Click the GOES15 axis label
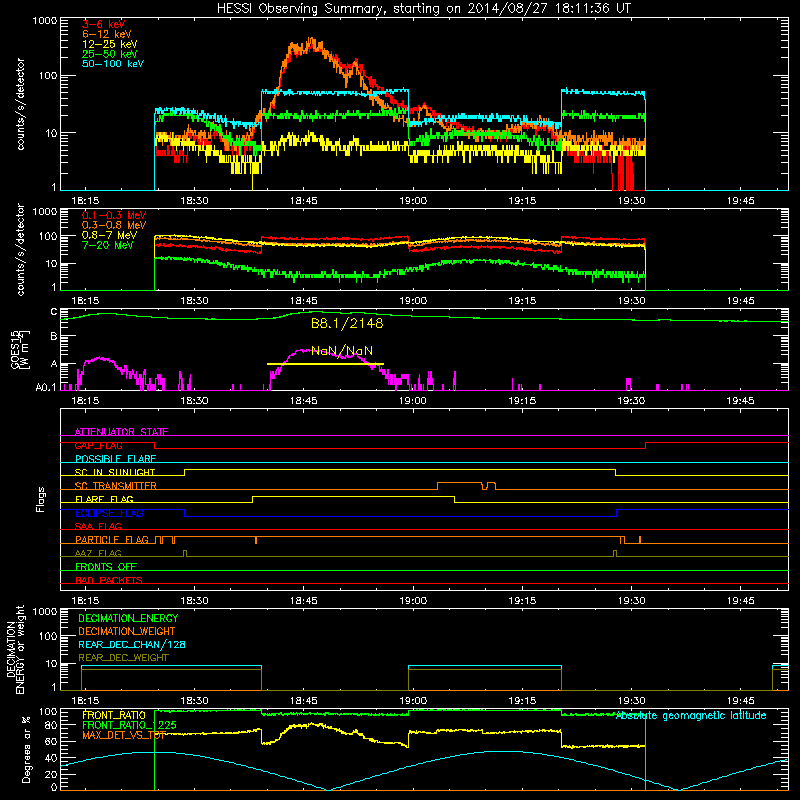This screenshot has height=800, width=800. tap(19, 349)
